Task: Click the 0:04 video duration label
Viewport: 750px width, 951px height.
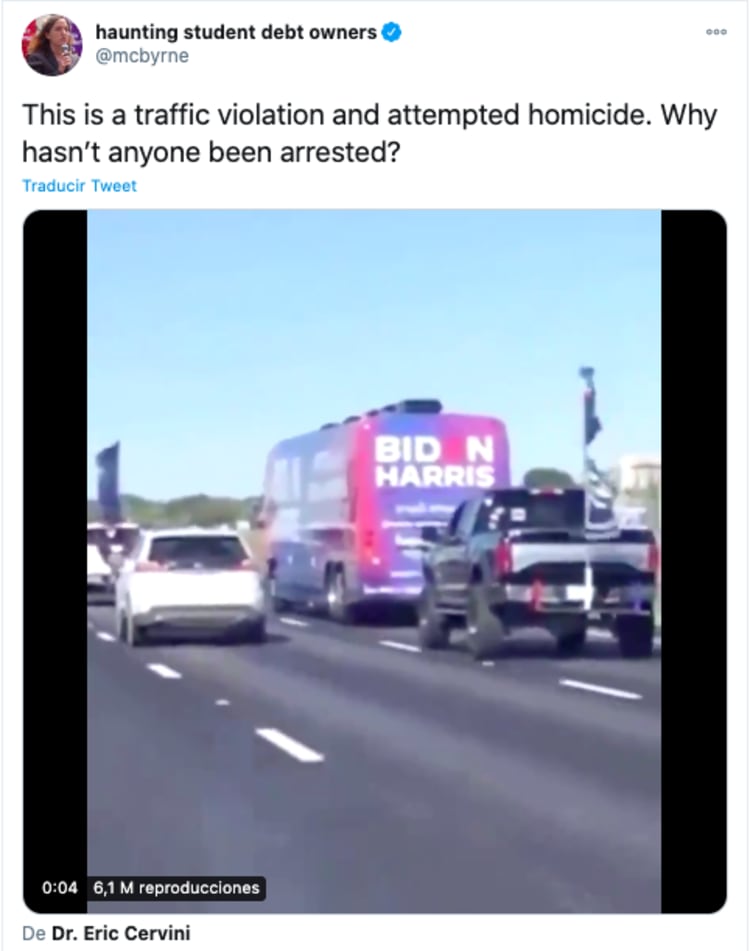Action: point(60,888)
